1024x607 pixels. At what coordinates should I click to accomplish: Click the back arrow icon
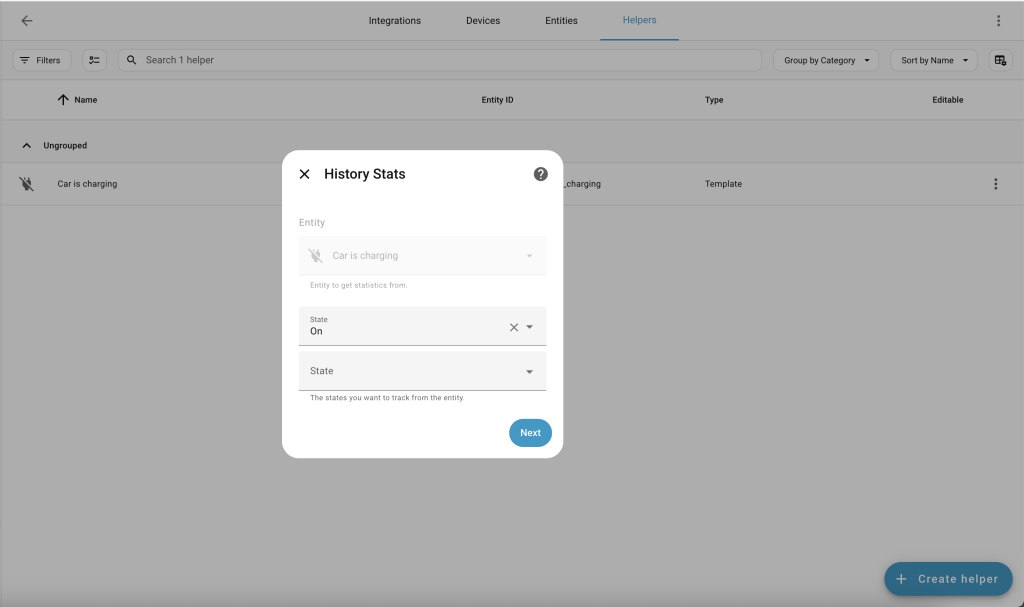pyautogui.click(x=27, y=21)
